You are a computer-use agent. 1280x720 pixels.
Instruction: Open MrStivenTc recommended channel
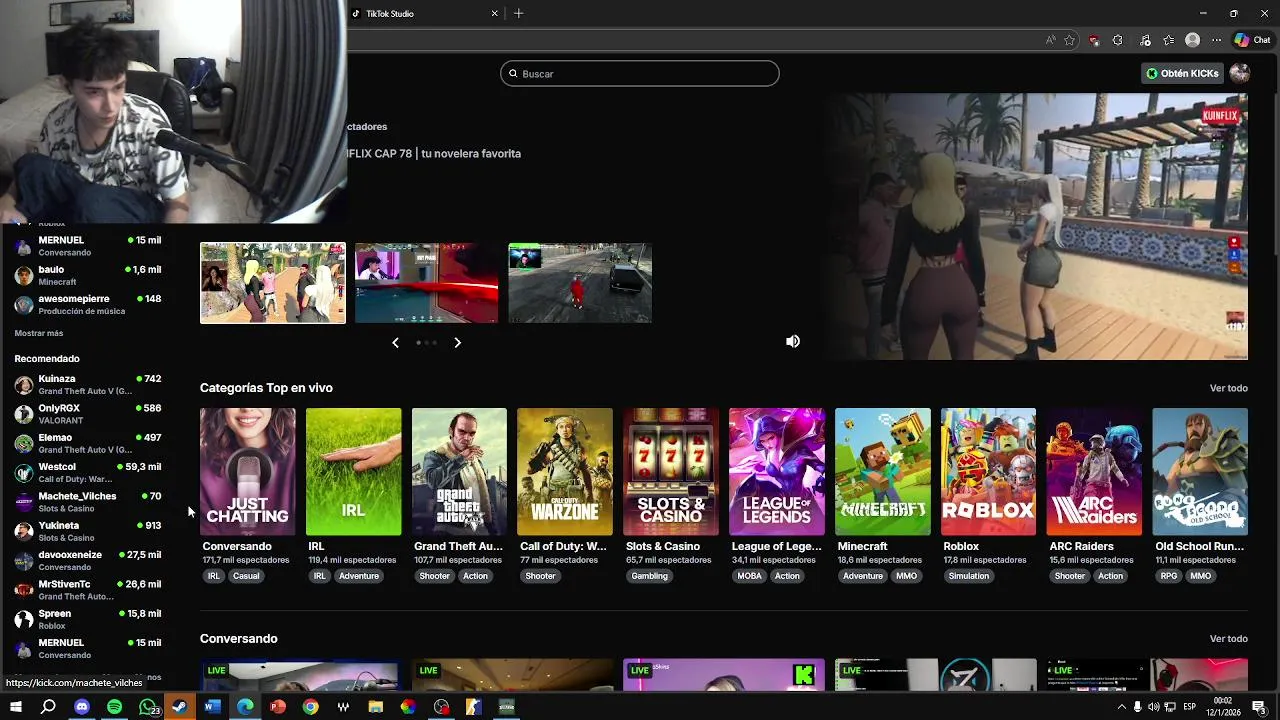tap(88, 590)
